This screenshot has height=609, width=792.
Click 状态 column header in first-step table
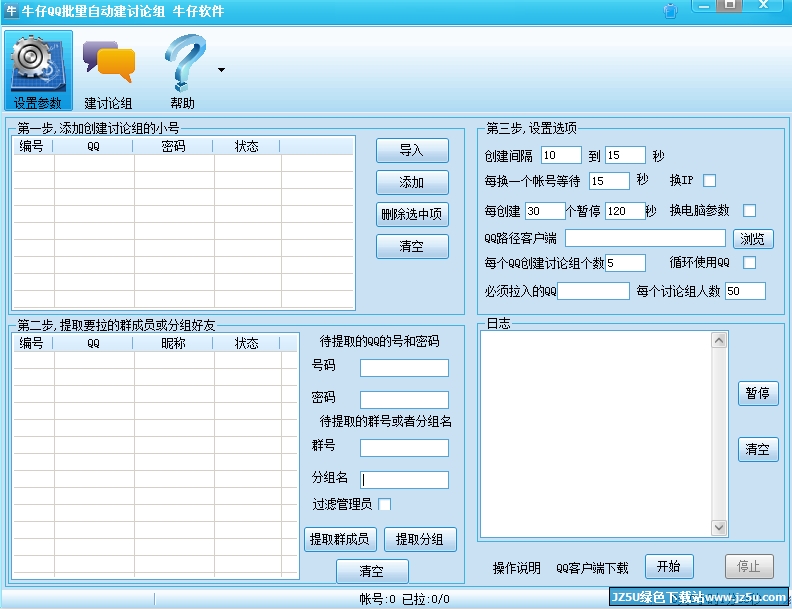point(246,146)
